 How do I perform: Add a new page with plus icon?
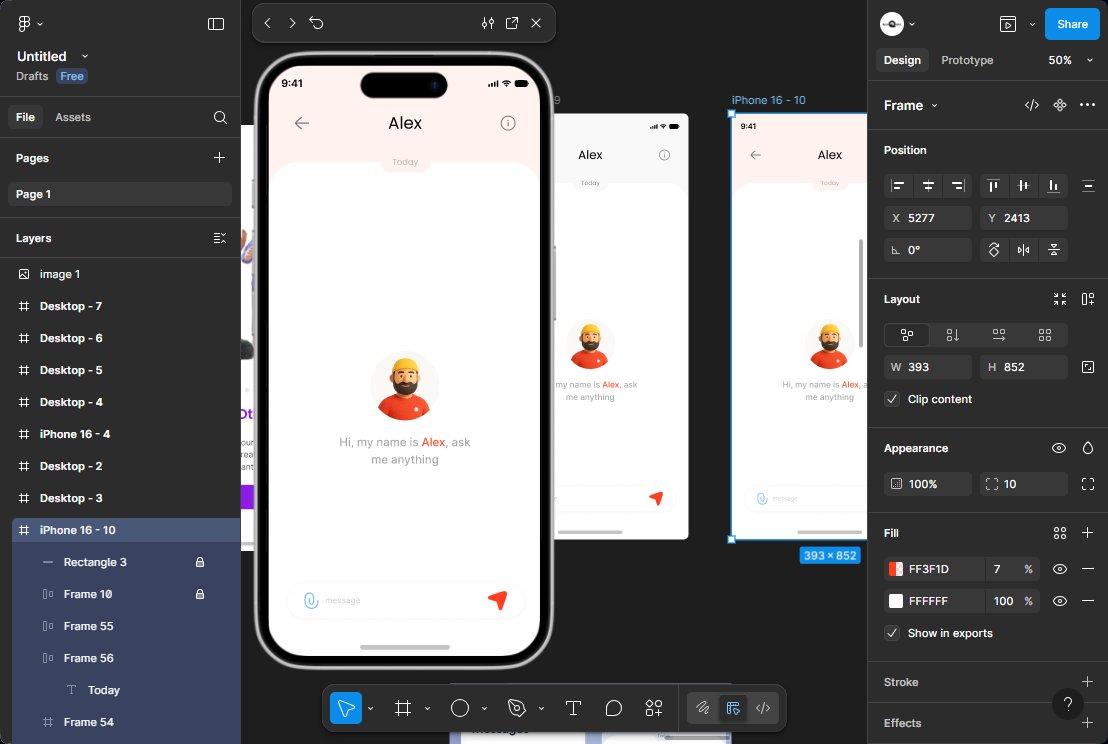point(219,158)
